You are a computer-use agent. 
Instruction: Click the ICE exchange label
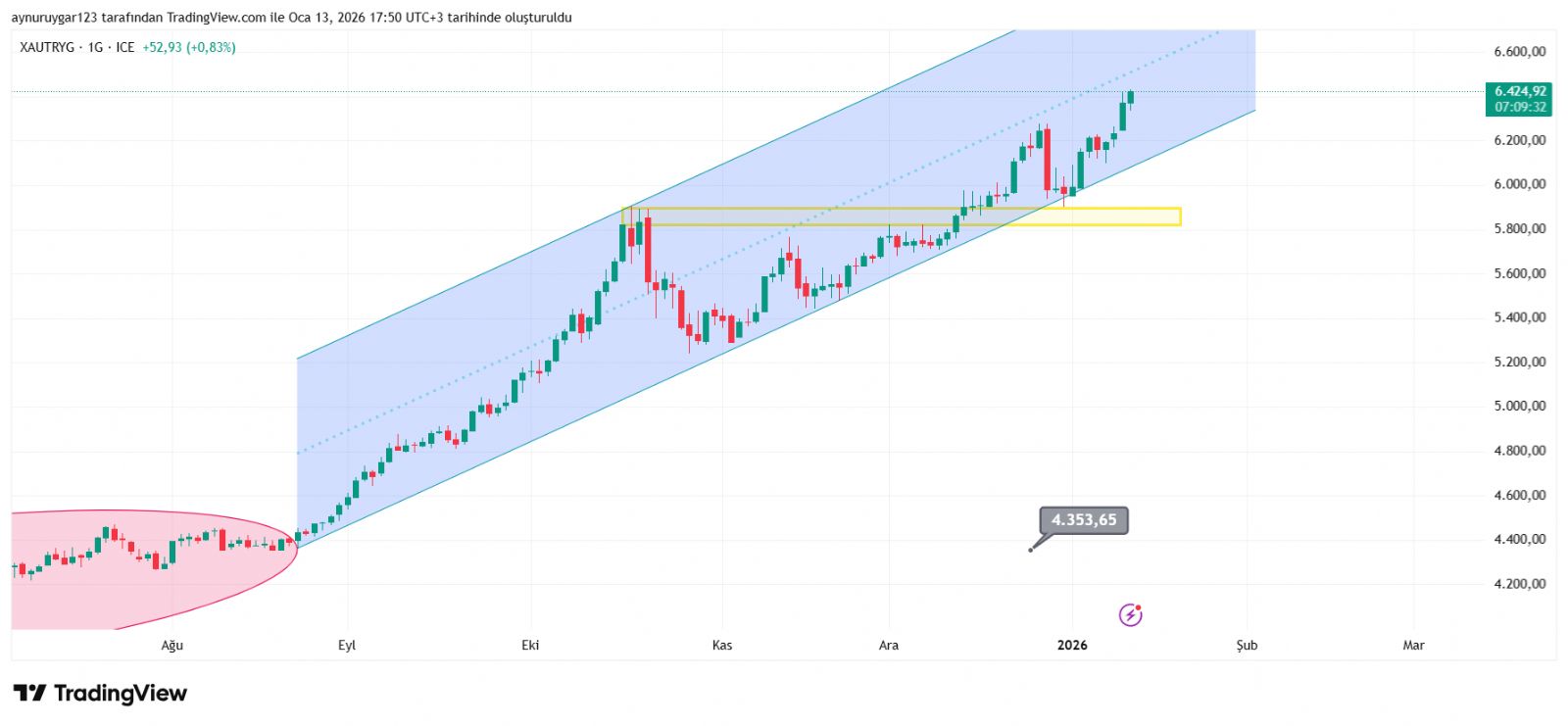124,47
